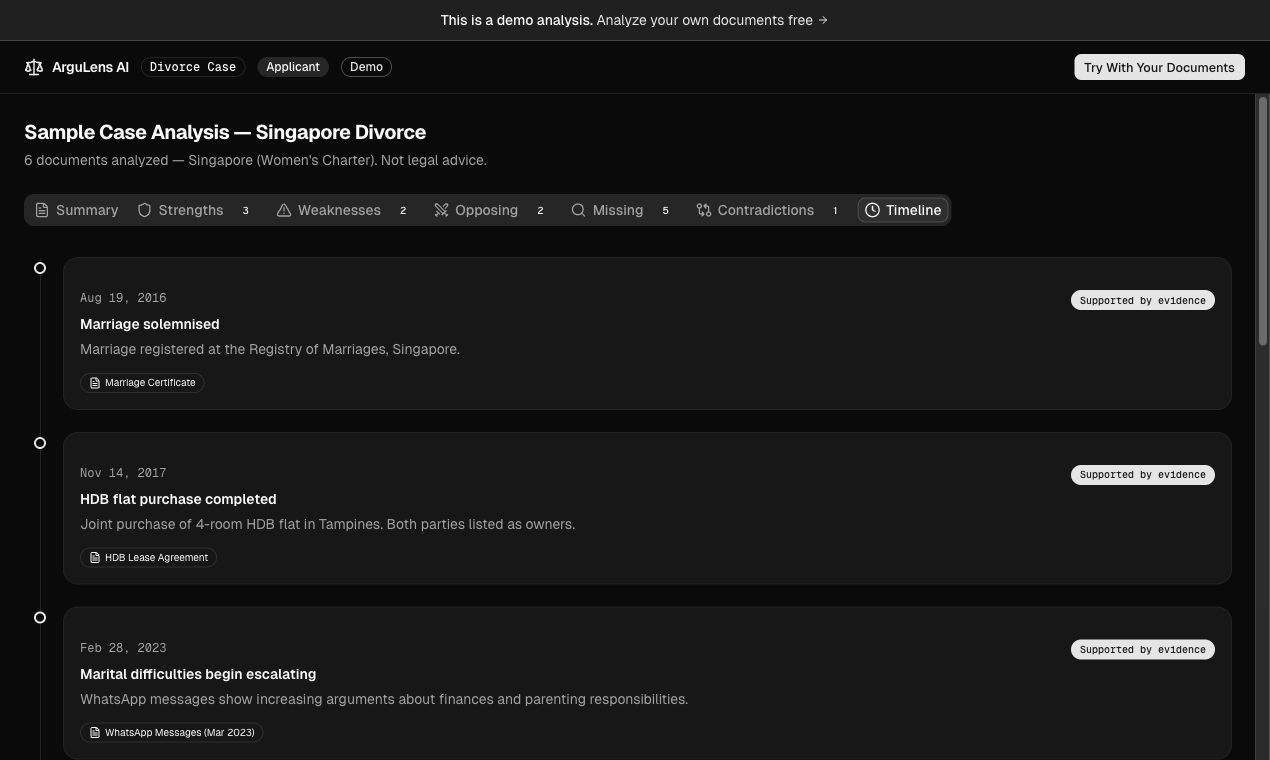This screenshot has width=1270, height=760.
Task: Click the Opposing crossed-swords icon
Action: click(x=441, y=210)
